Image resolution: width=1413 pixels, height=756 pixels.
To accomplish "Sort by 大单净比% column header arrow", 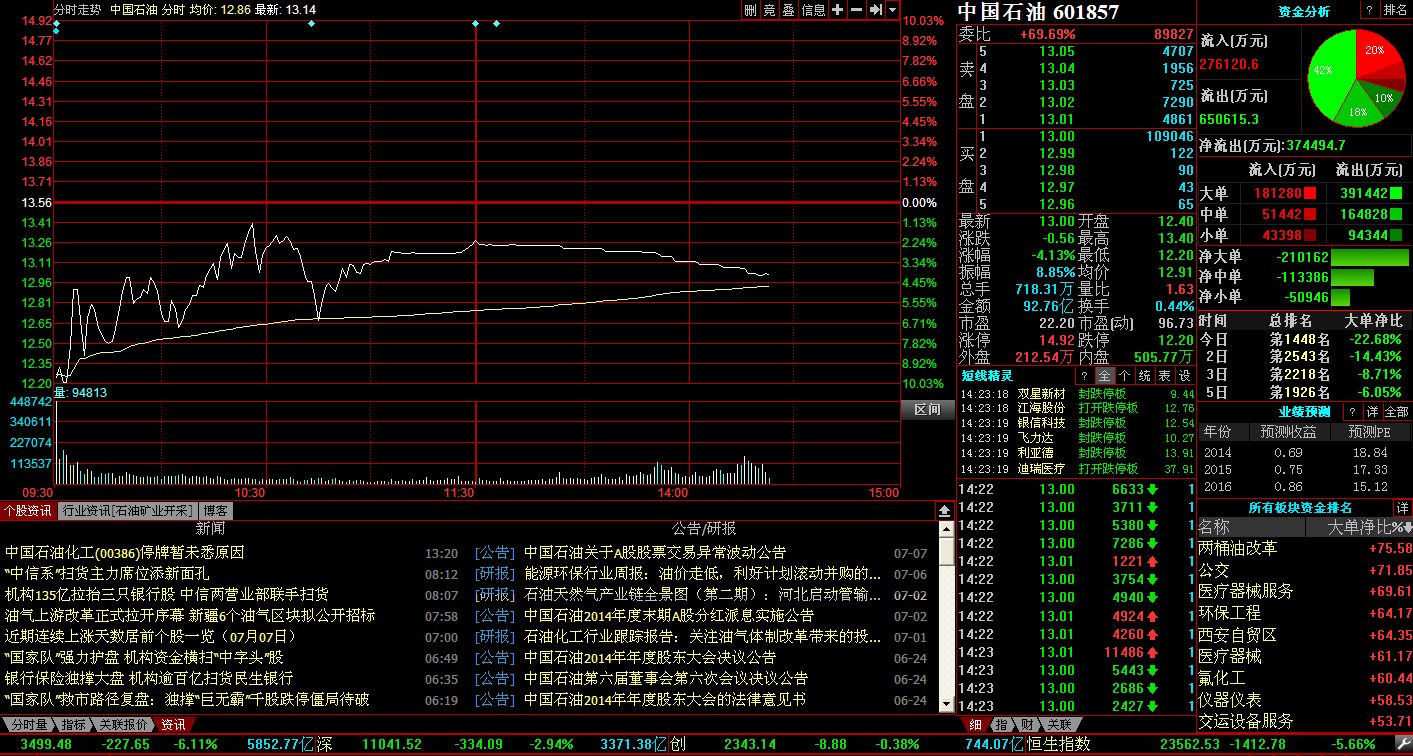I will [x=1405, y=527].
